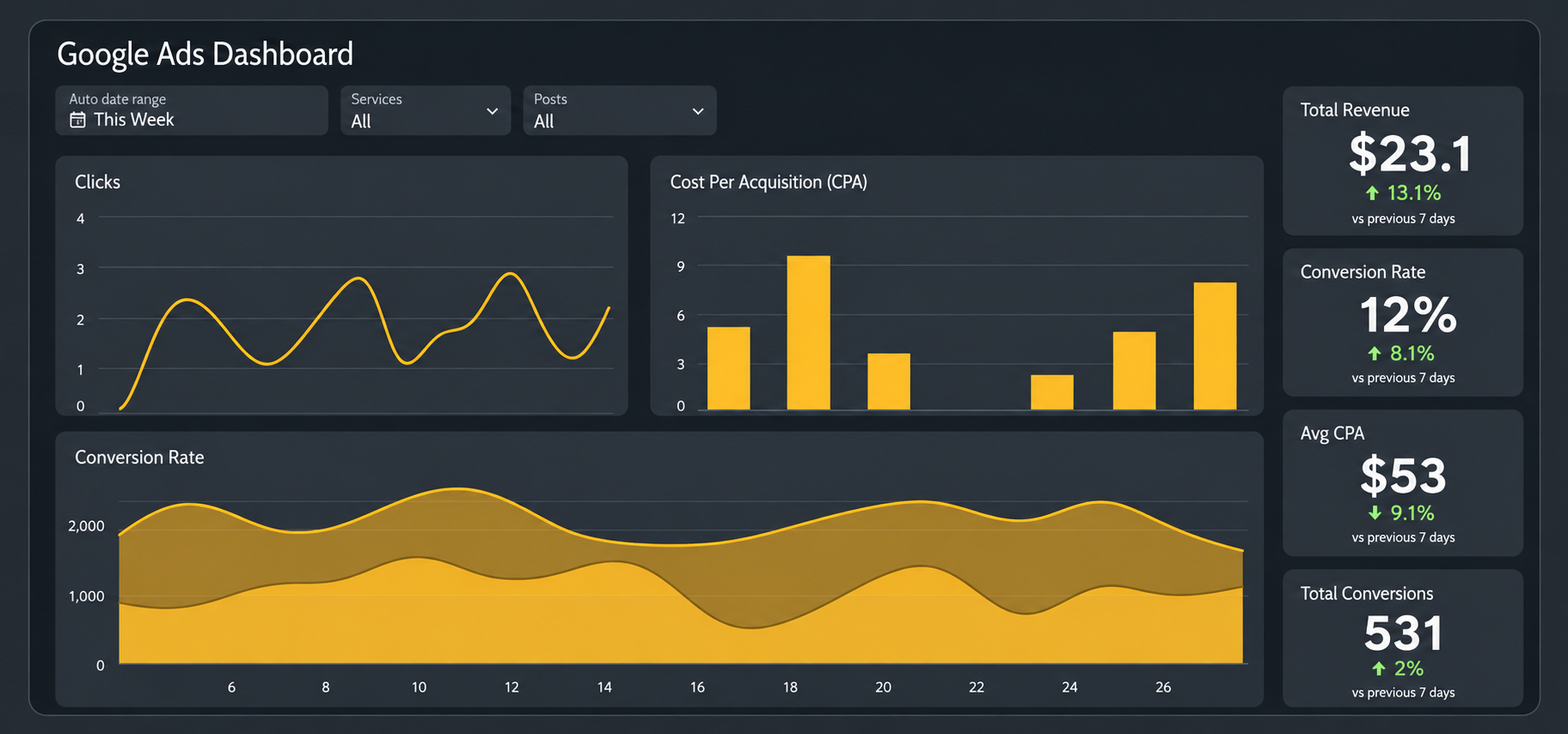
Task: Click the $53 average CPA value
Action: tap(1403, 476)
